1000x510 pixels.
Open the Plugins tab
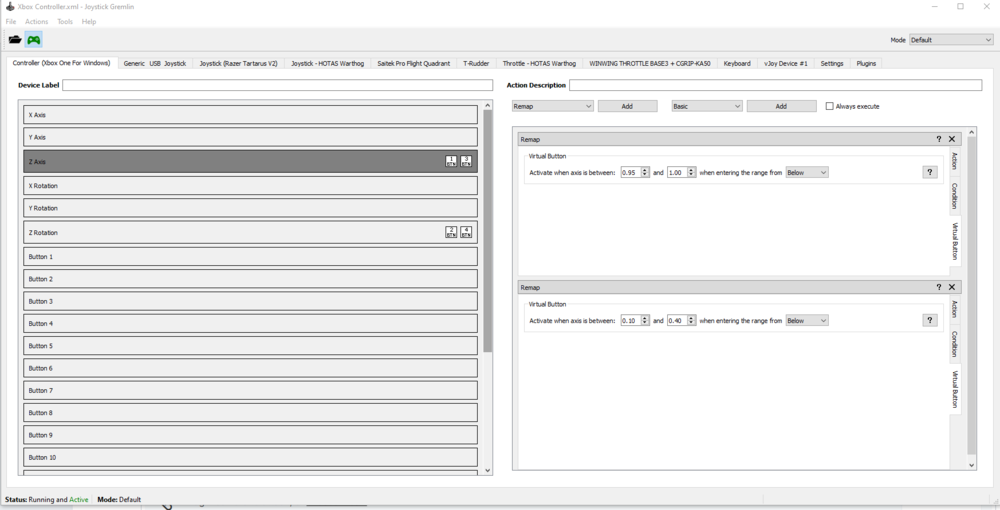coord(866,64)
